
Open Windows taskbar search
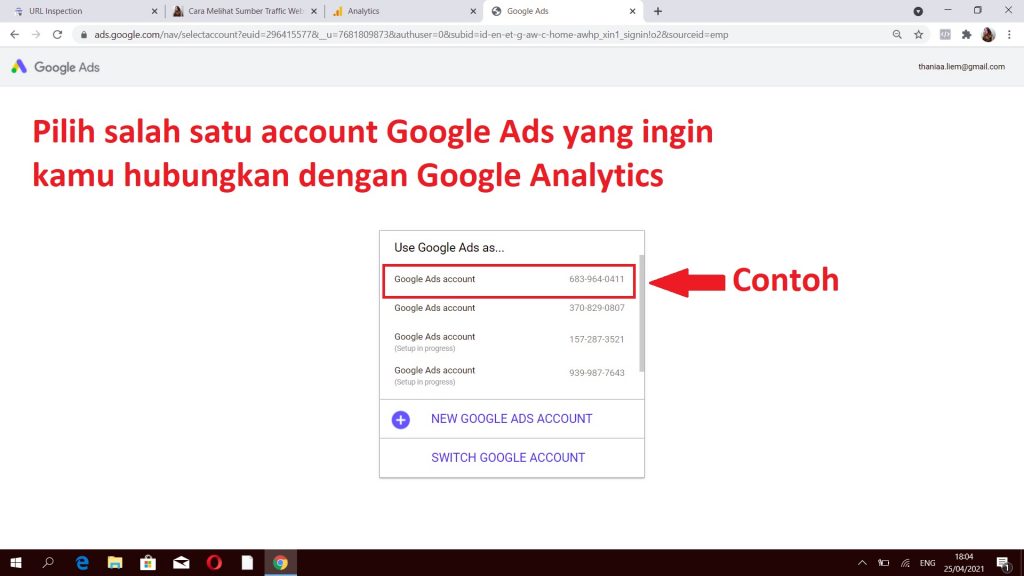click(48, 562)
